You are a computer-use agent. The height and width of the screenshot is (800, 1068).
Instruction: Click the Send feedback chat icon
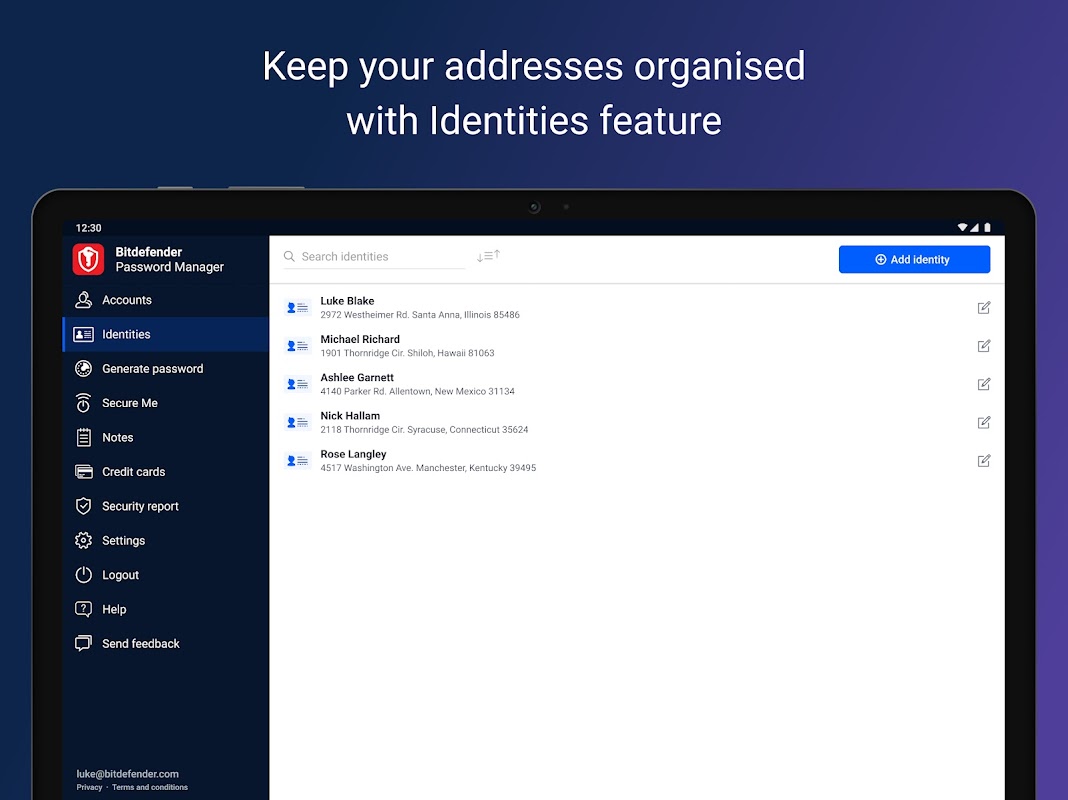tap(83, 643)
